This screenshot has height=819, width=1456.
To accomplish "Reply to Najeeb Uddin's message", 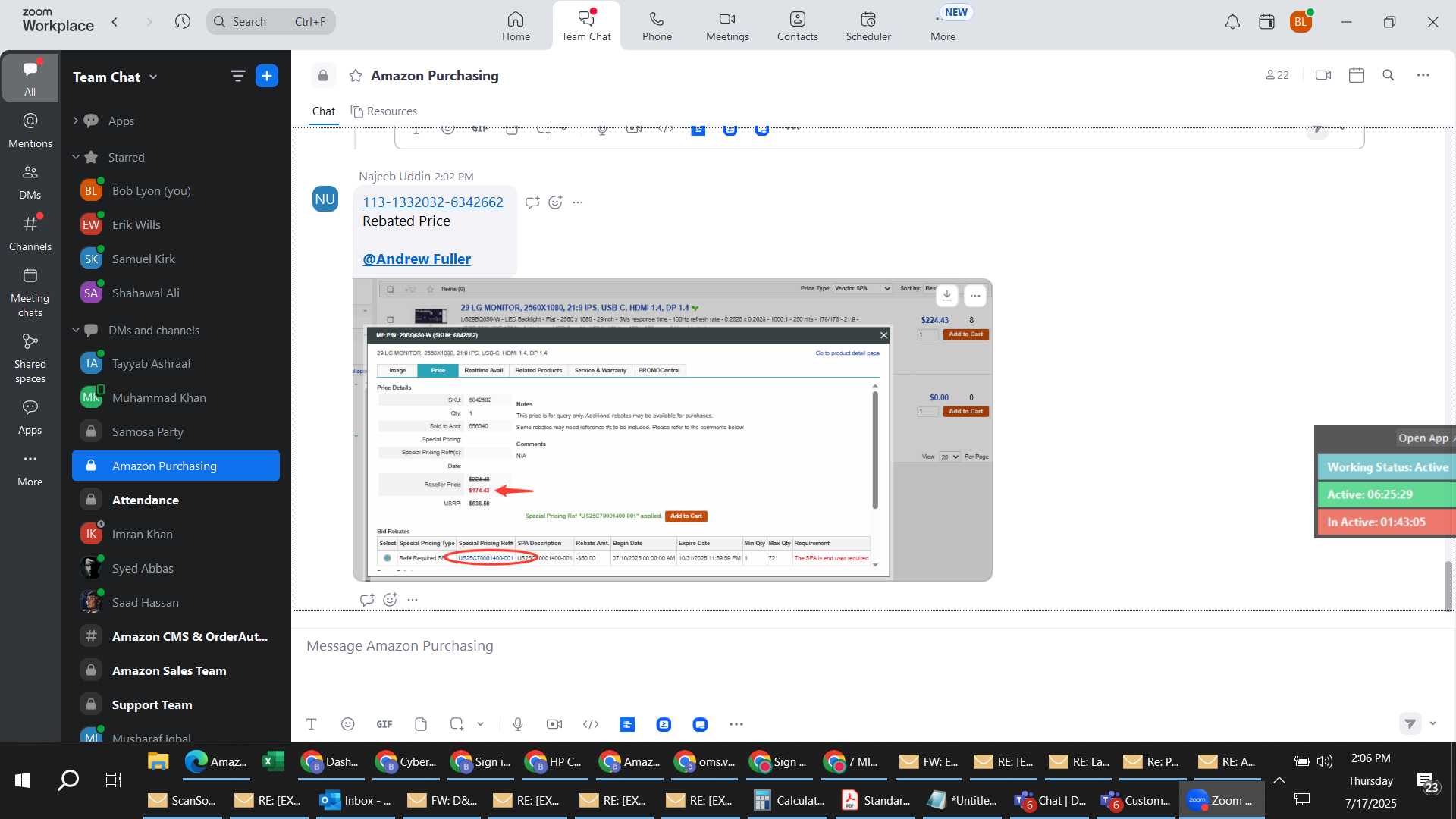I will coord(532,202).
